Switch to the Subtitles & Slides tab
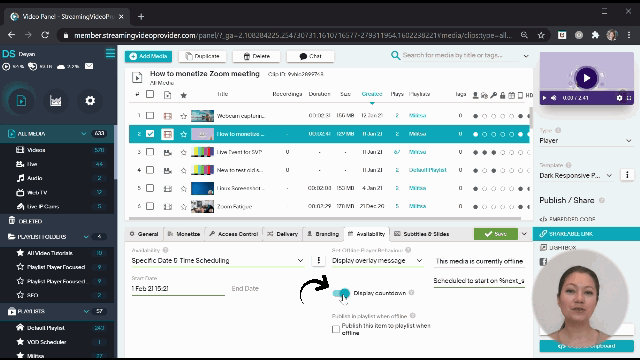The height and width of the screenshot is (360, 640). click(x=422, y=234)
